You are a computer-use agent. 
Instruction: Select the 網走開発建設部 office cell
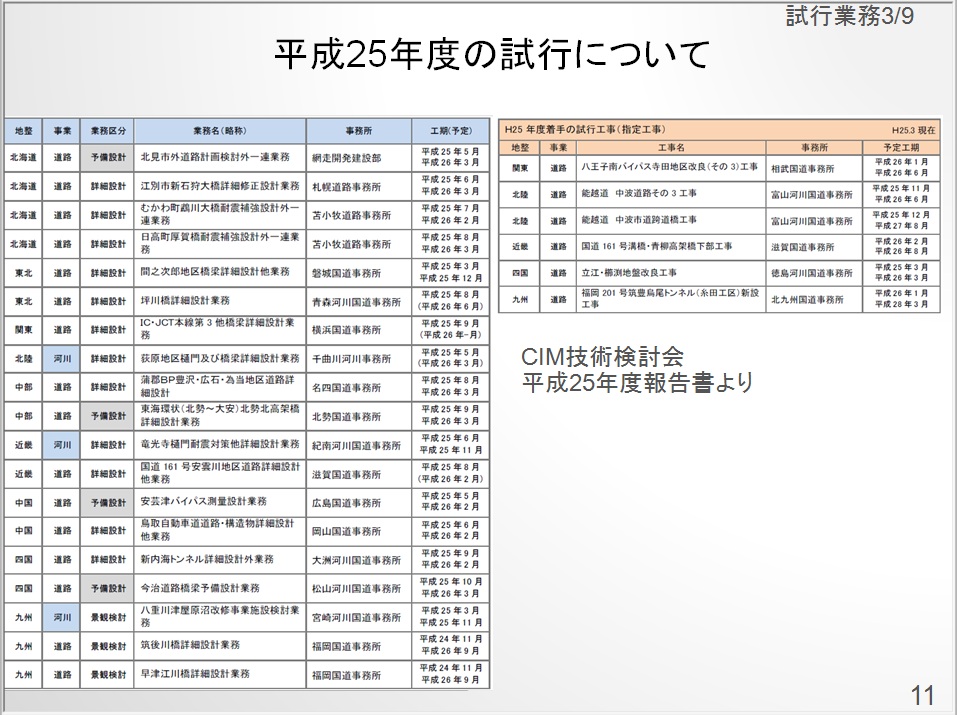click(x=346, y=157)
